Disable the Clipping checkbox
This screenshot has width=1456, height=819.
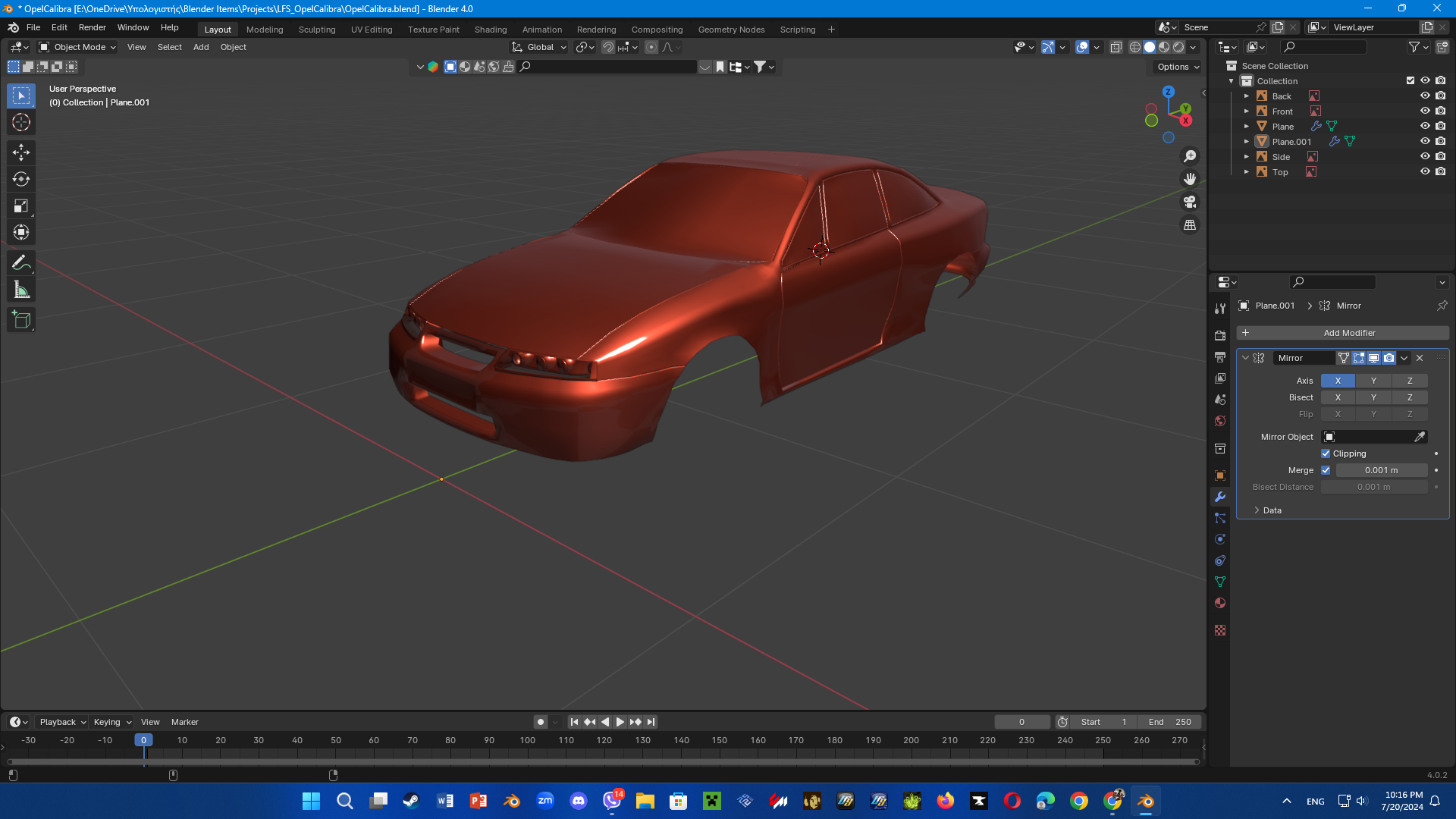(1326, 453)
